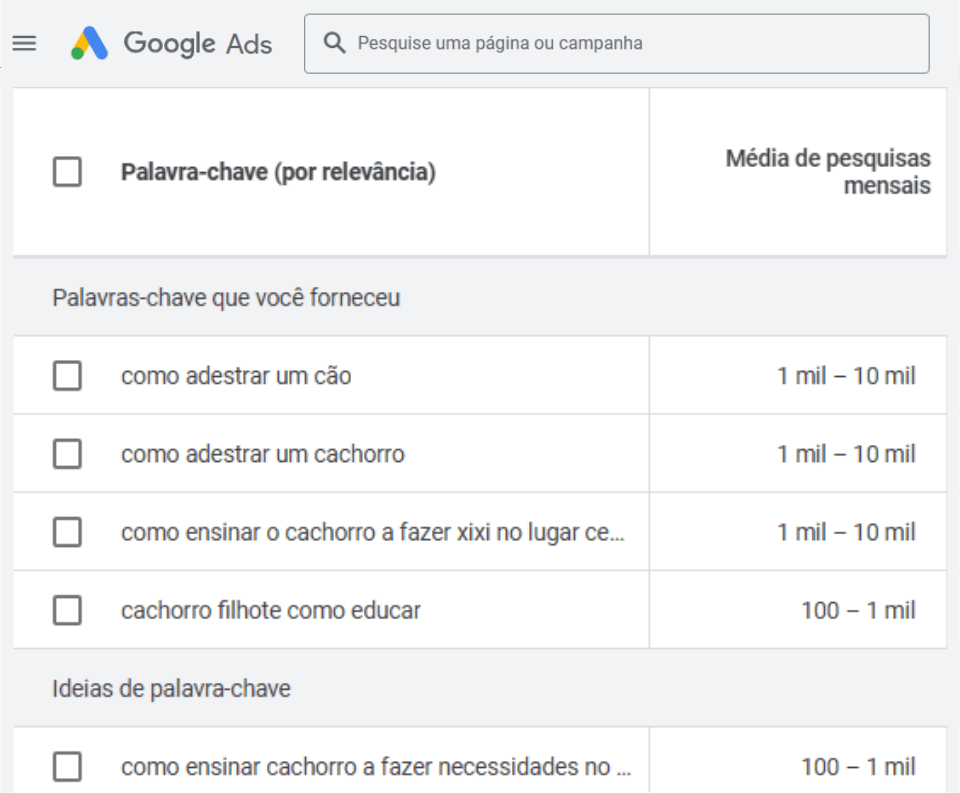Viewport: 960px width, 793px height.
Task: Click the truncated 'fazer xixi no lugar' keyword
Action: pyautogui.click(x=372, y=532)
